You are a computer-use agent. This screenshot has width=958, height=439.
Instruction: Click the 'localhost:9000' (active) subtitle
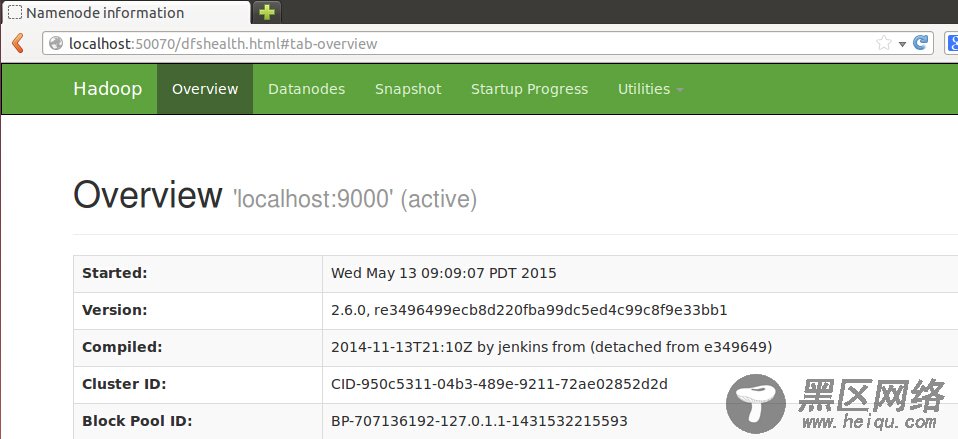pyautogui.click(x=355, y=199)
